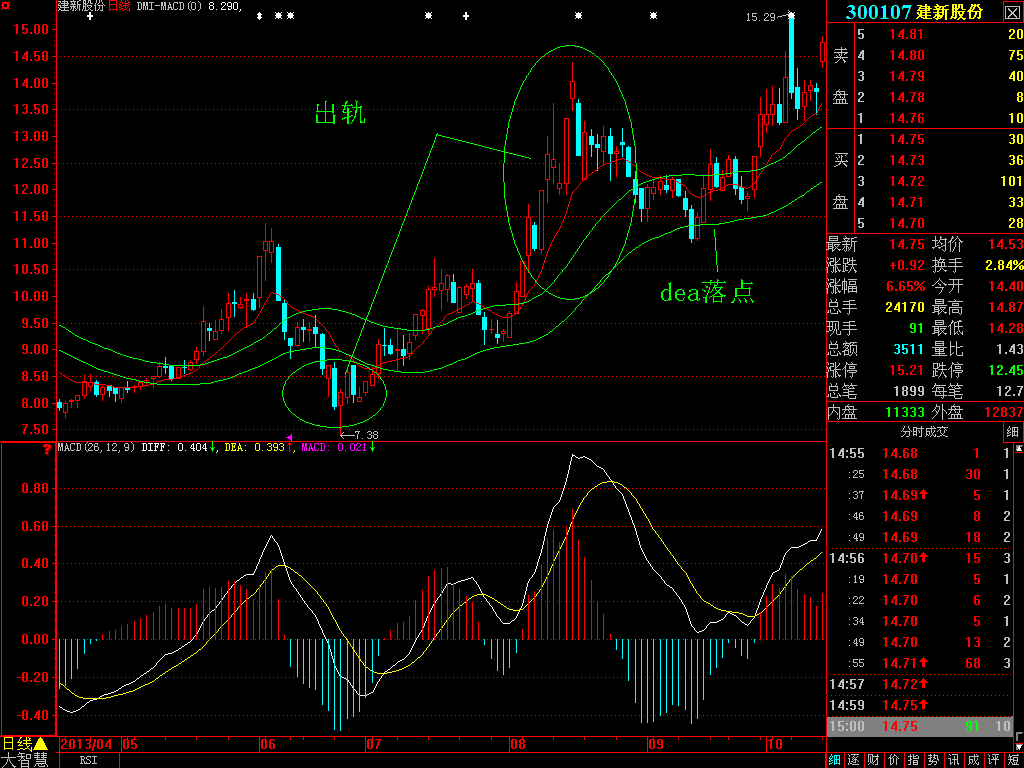1024x768 pixels.
Task: Click stock code 300107 in header
Action: 879,12
